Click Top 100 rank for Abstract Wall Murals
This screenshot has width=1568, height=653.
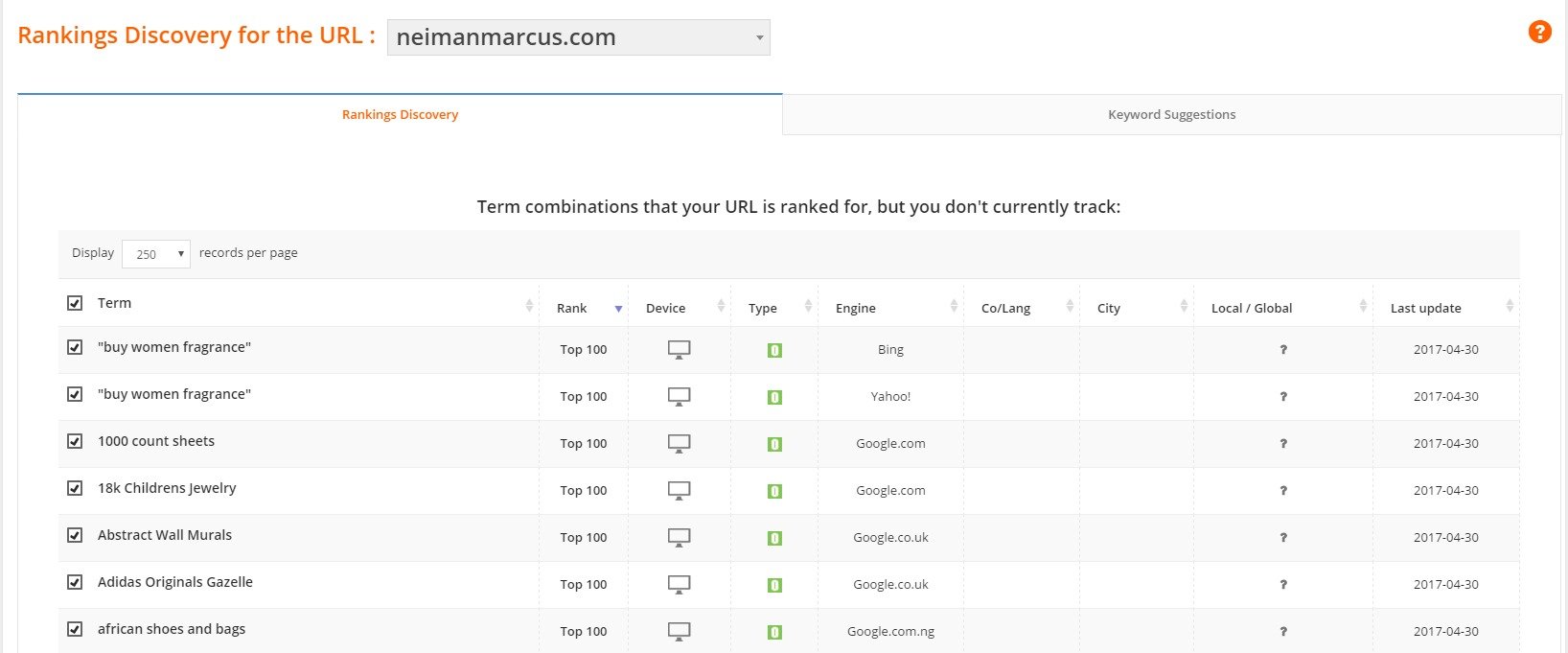click(584, 538)
